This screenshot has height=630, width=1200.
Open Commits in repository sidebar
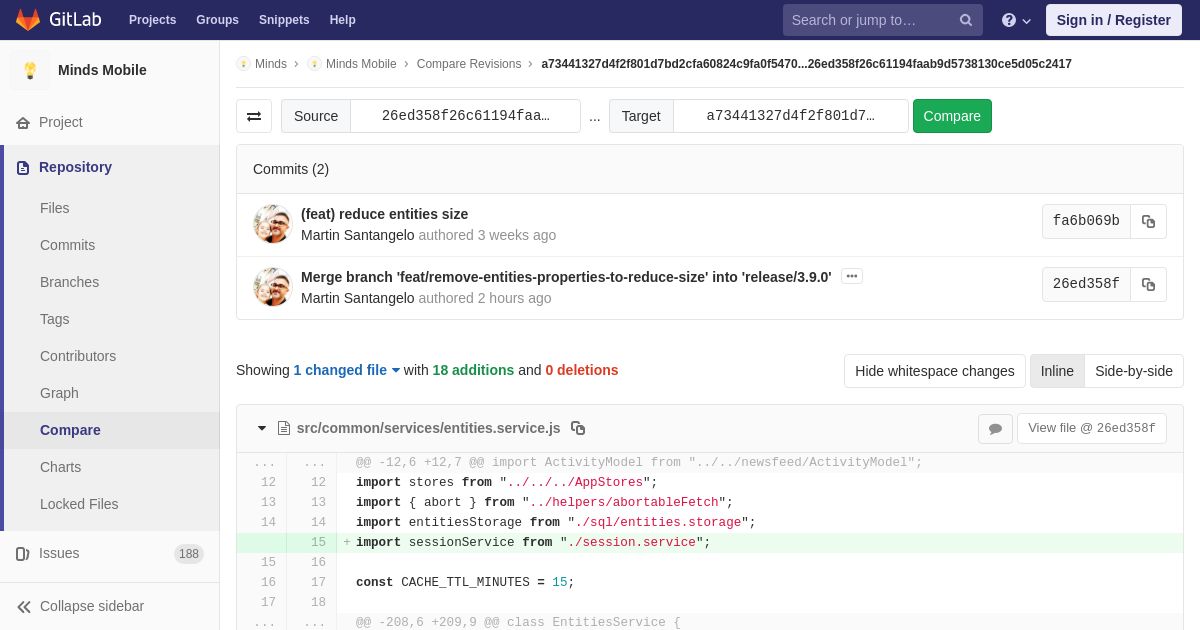[x=67, y=245]
